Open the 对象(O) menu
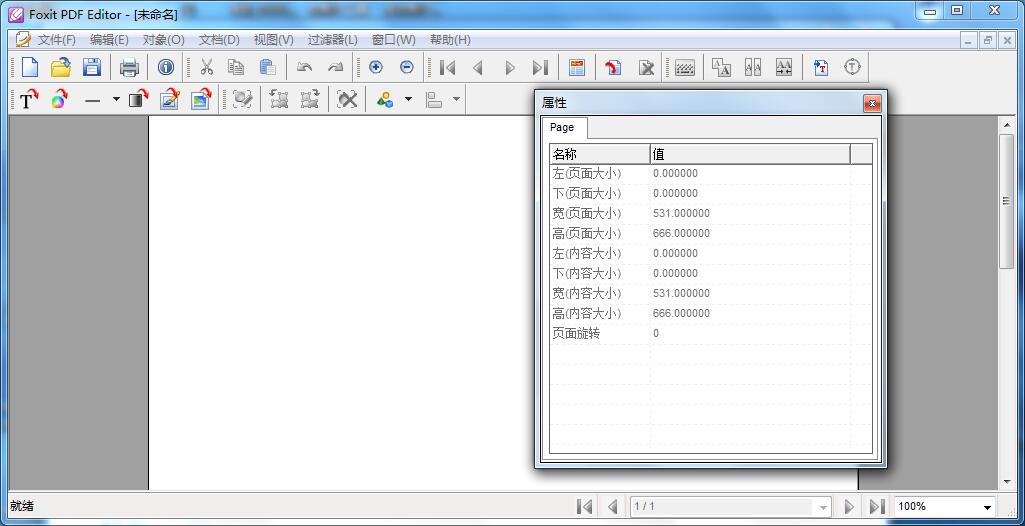Viewport: 1025px width, 526px height. click(x=163, y=40)
